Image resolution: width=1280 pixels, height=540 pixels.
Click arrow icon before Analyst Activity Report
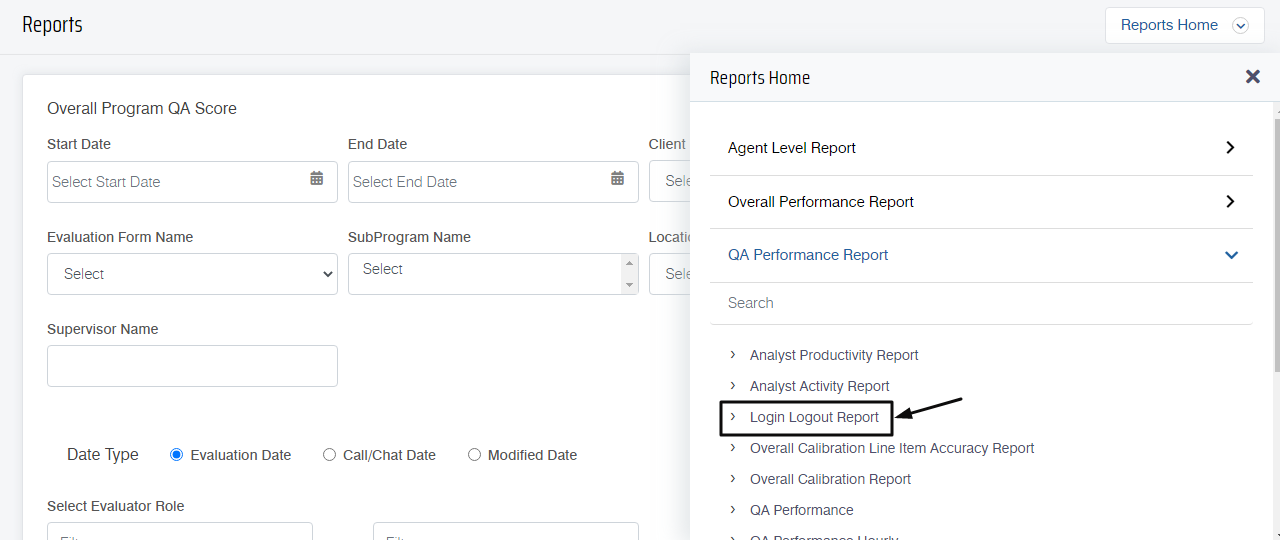(733, 385)
